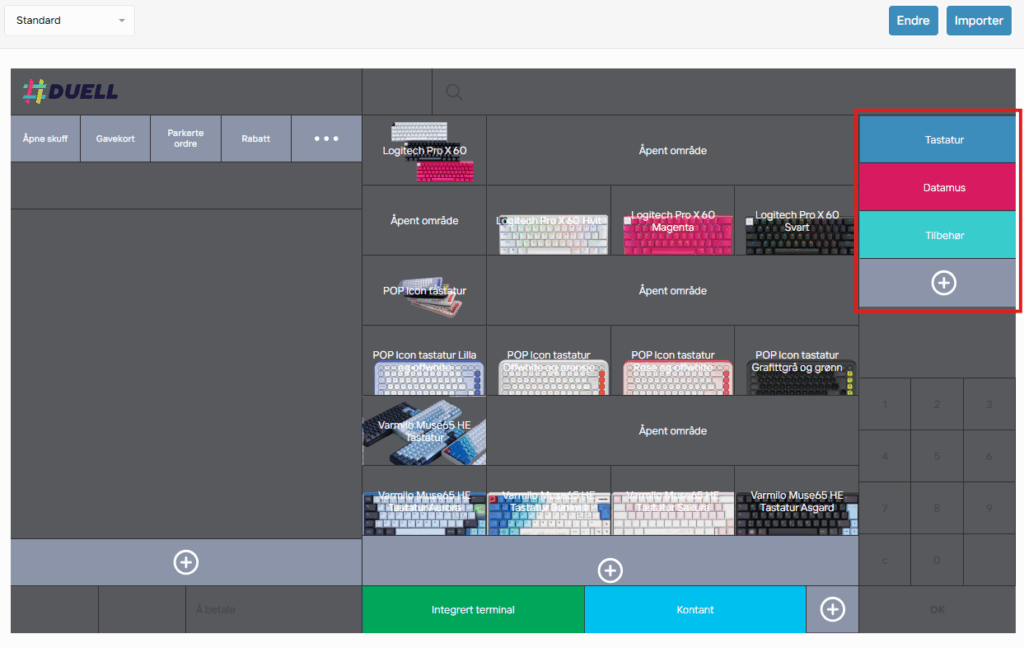1024x648 pixels.
Task: Click the plus icon below the category list
Action: 943,283
